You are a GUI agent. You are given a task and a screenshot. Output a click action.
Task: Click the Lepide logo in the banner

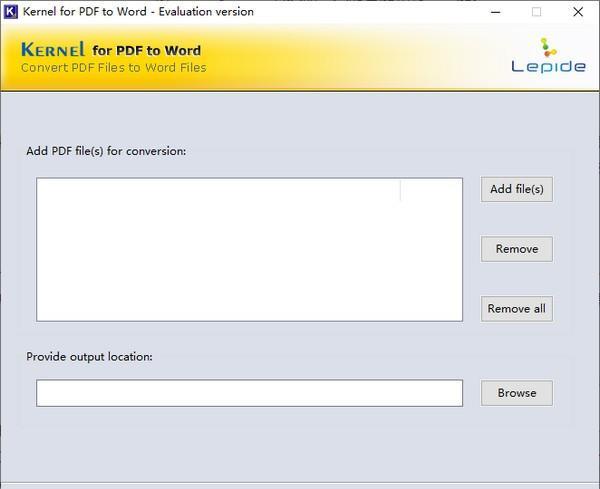click(x=548, y=55)
